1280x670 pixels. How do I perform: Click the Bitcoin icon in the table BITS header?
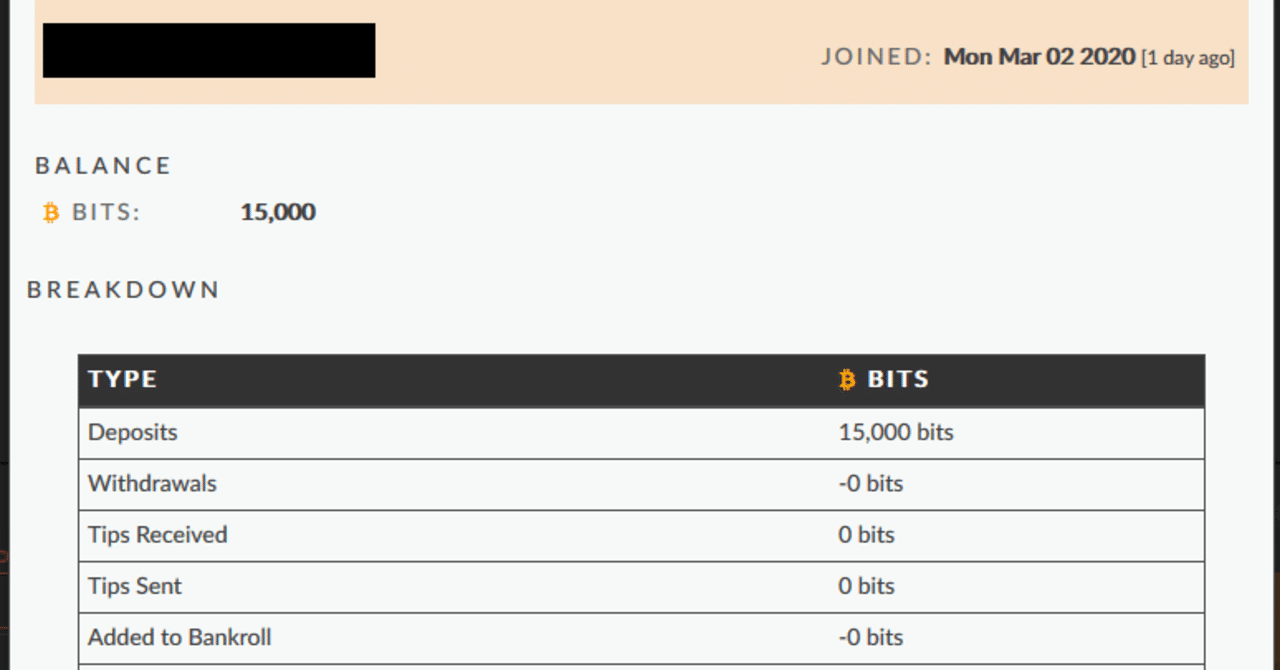[x=848, y=380]
